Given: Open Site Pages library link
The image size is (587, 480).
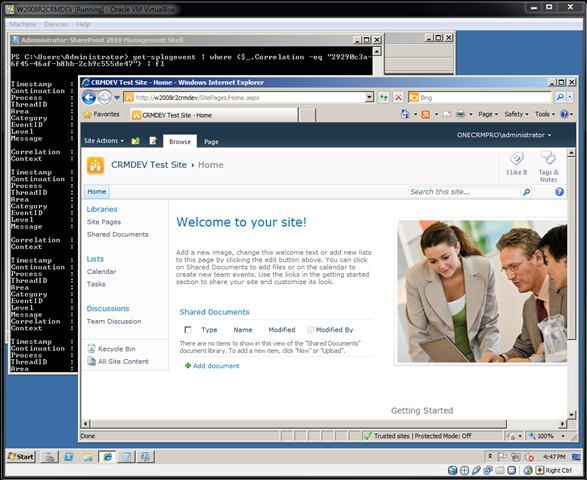Looking at the screenshot, I should 104,222.
